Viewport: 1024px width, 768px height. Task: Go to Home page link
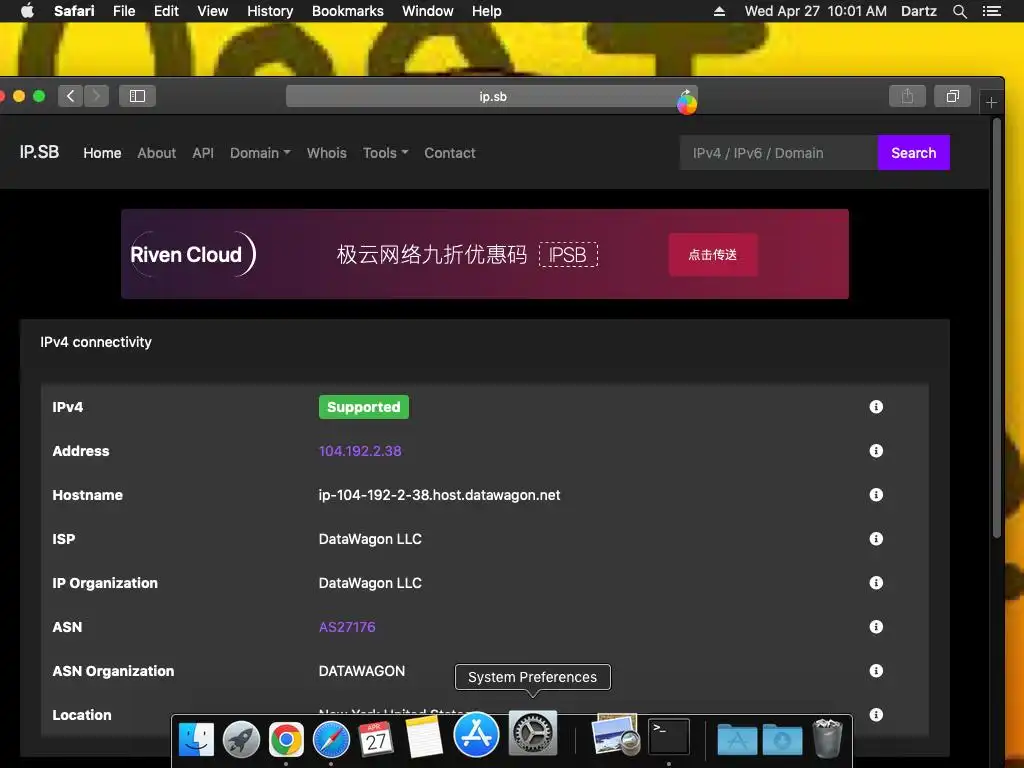pos(102,153)
